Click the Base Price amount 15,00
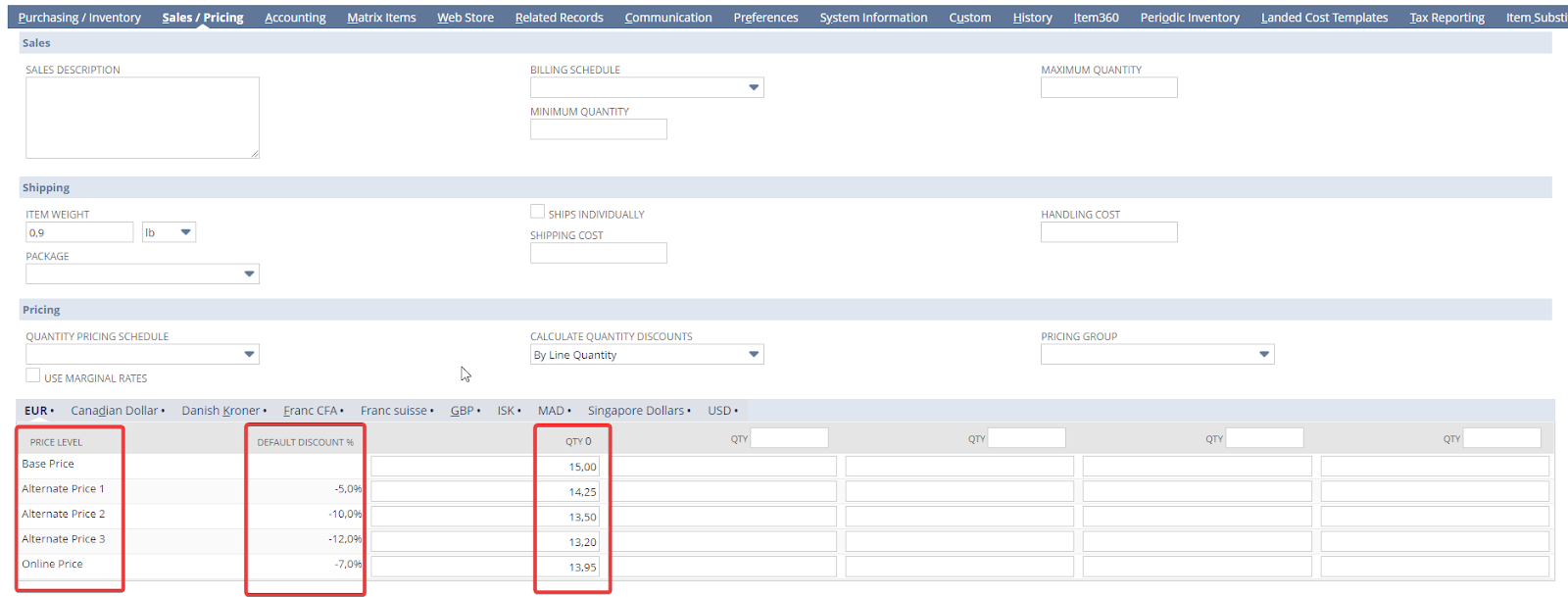This screenshot has height=597, width=1568. coord(582,467)
